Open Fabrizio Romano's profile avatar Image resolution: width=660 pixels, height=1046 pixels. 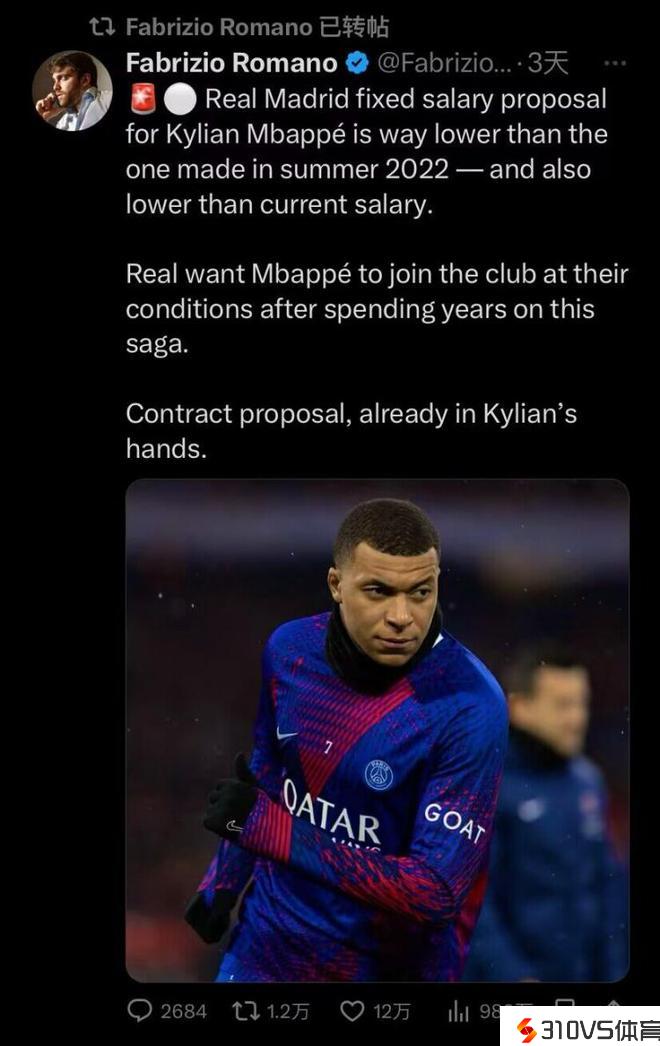(72, 91)
